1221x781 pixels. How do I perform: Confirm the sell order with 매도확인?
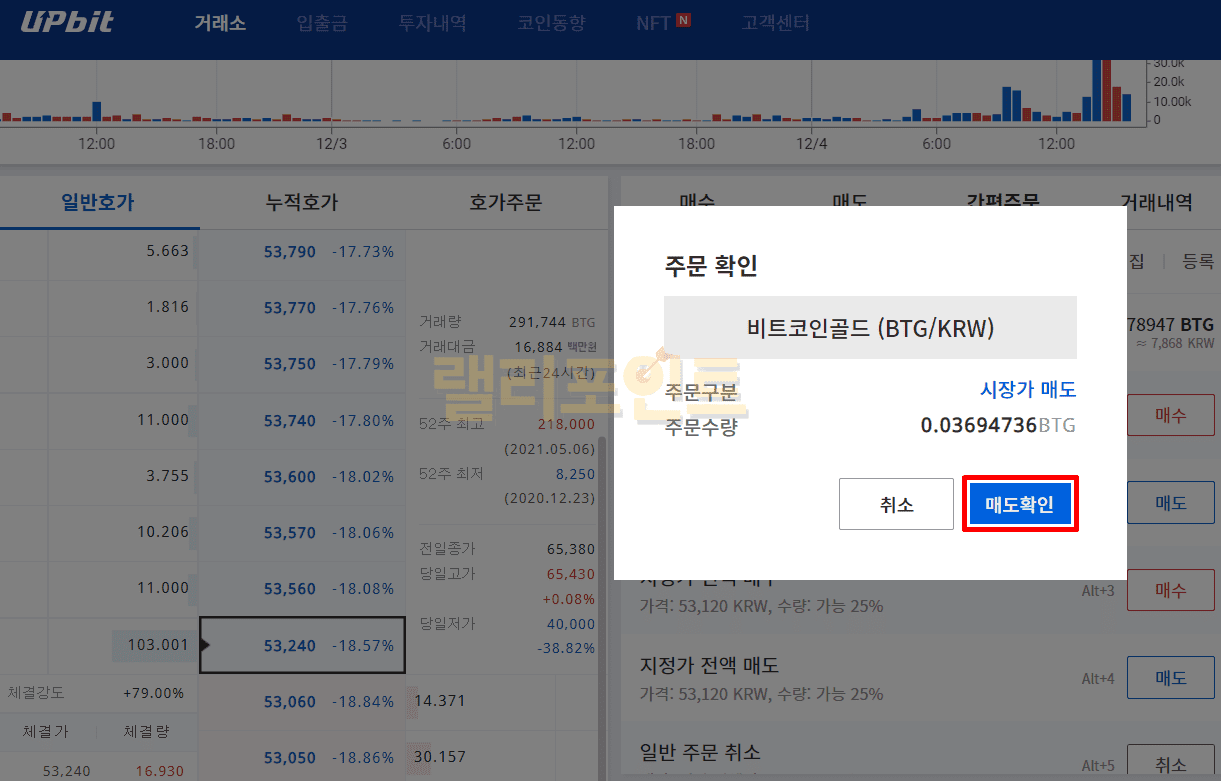1020,504
